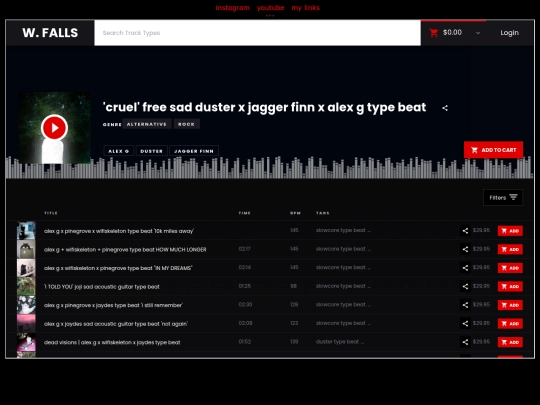
Task: Share the '10k miles away' track
Action: coord(465,231)
